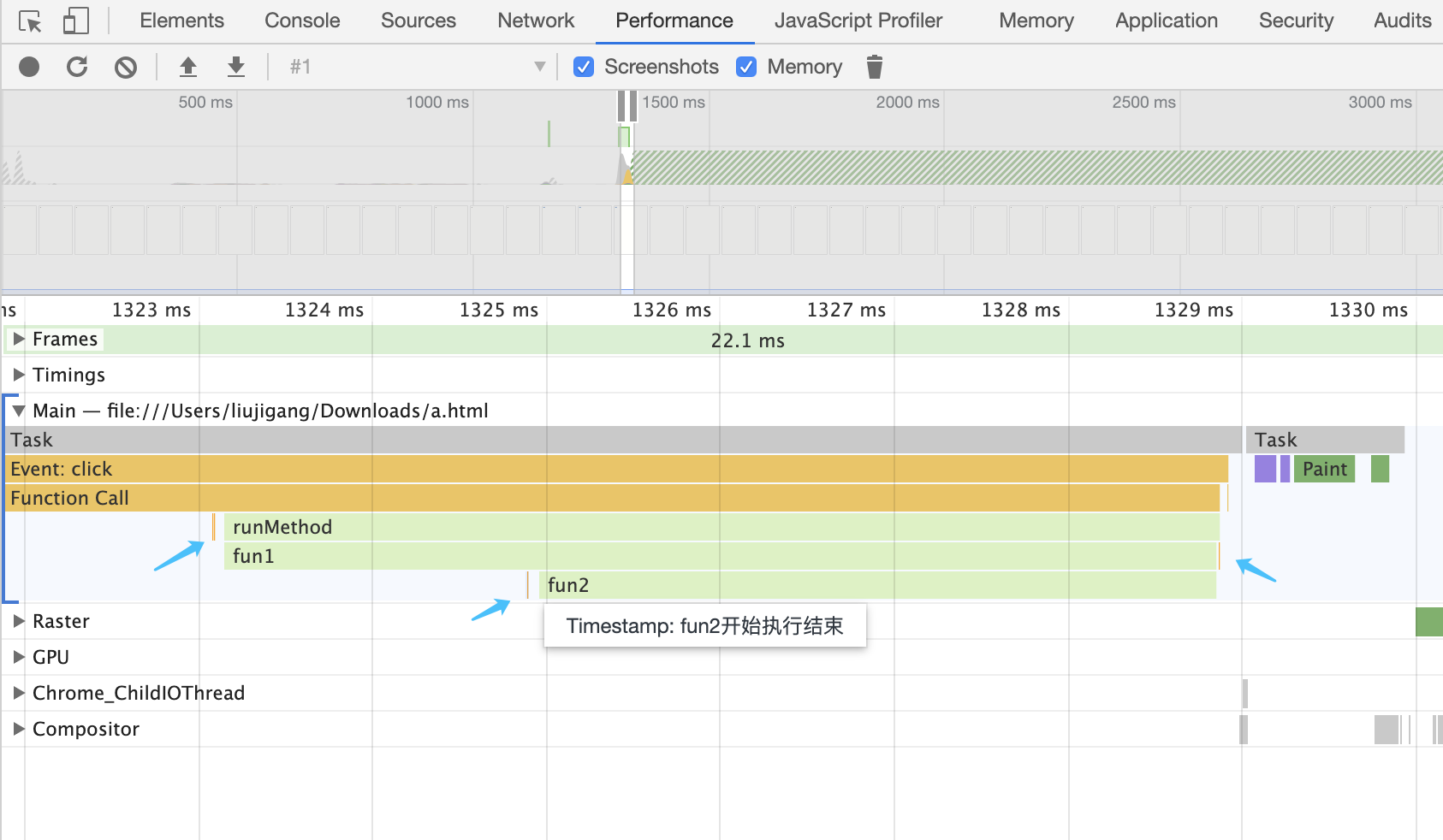
Task: Click the collect garbage trash icon
Action: [x=874, y=67]
